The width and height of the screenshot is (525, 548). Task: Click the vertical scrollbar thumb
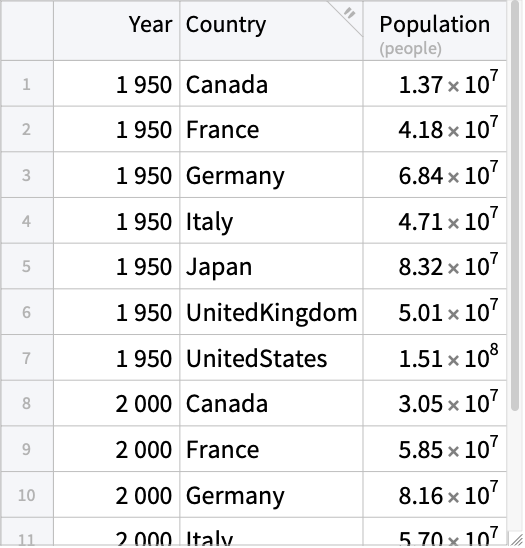pos(515,206)
